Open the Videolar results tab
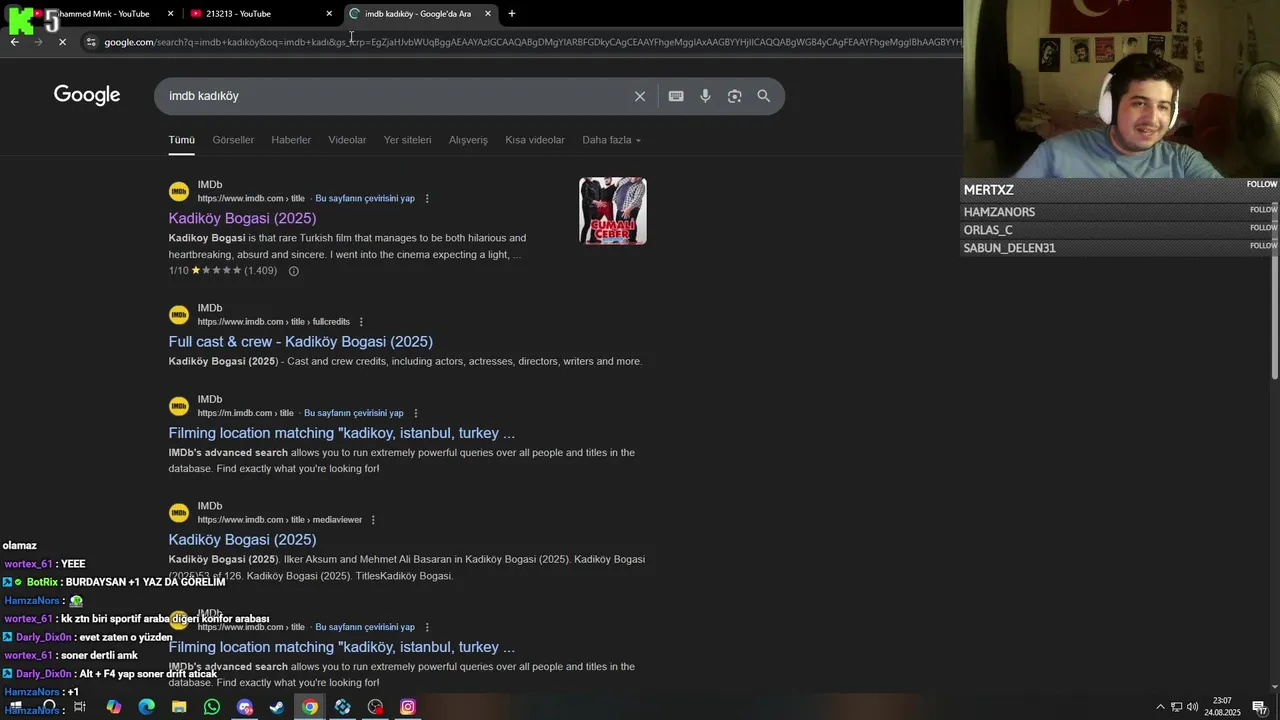 point(347,140)
